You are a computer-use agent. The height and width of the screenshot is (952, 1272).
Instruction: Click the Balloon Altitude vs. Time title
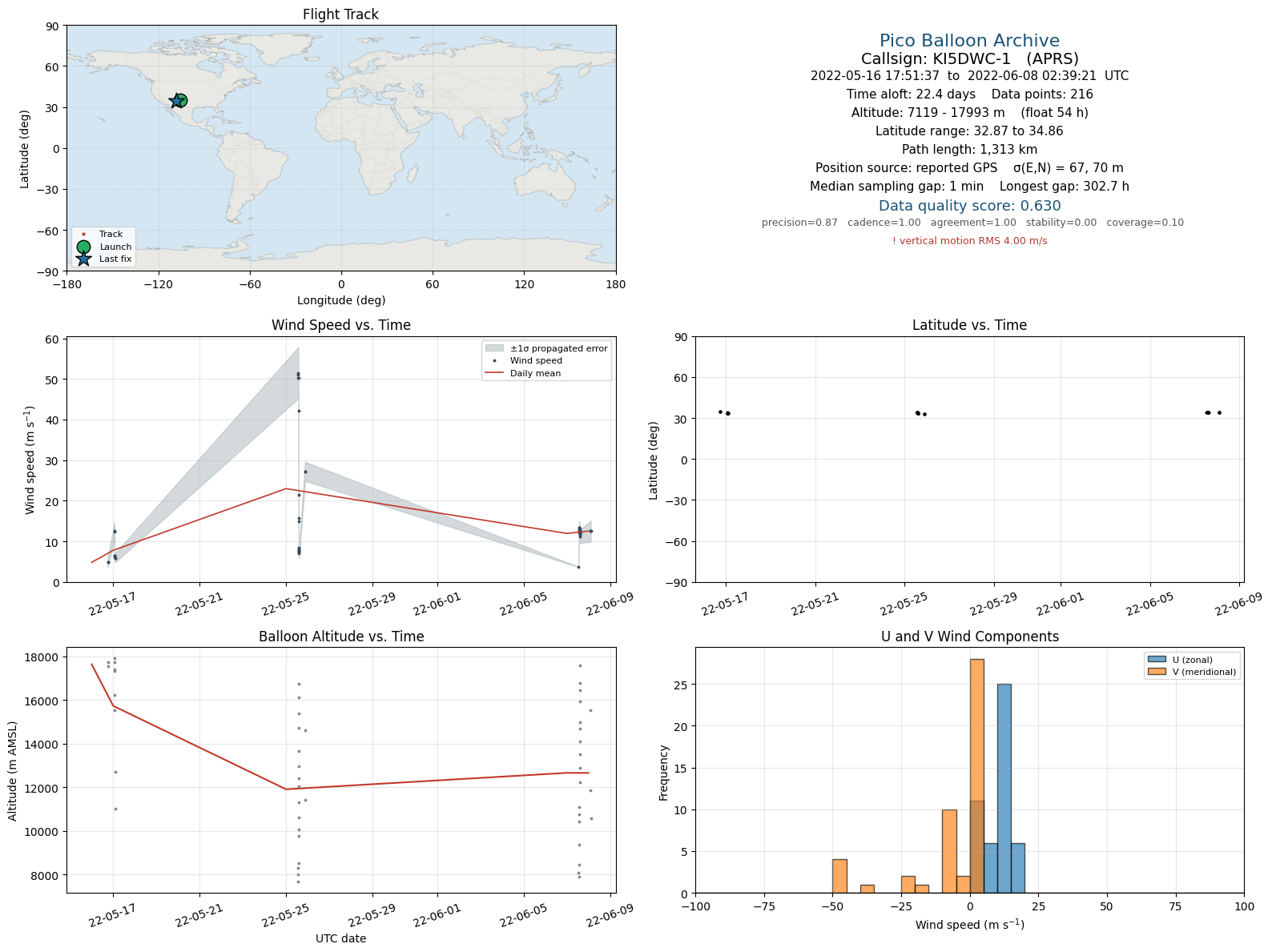pos(341,637)
